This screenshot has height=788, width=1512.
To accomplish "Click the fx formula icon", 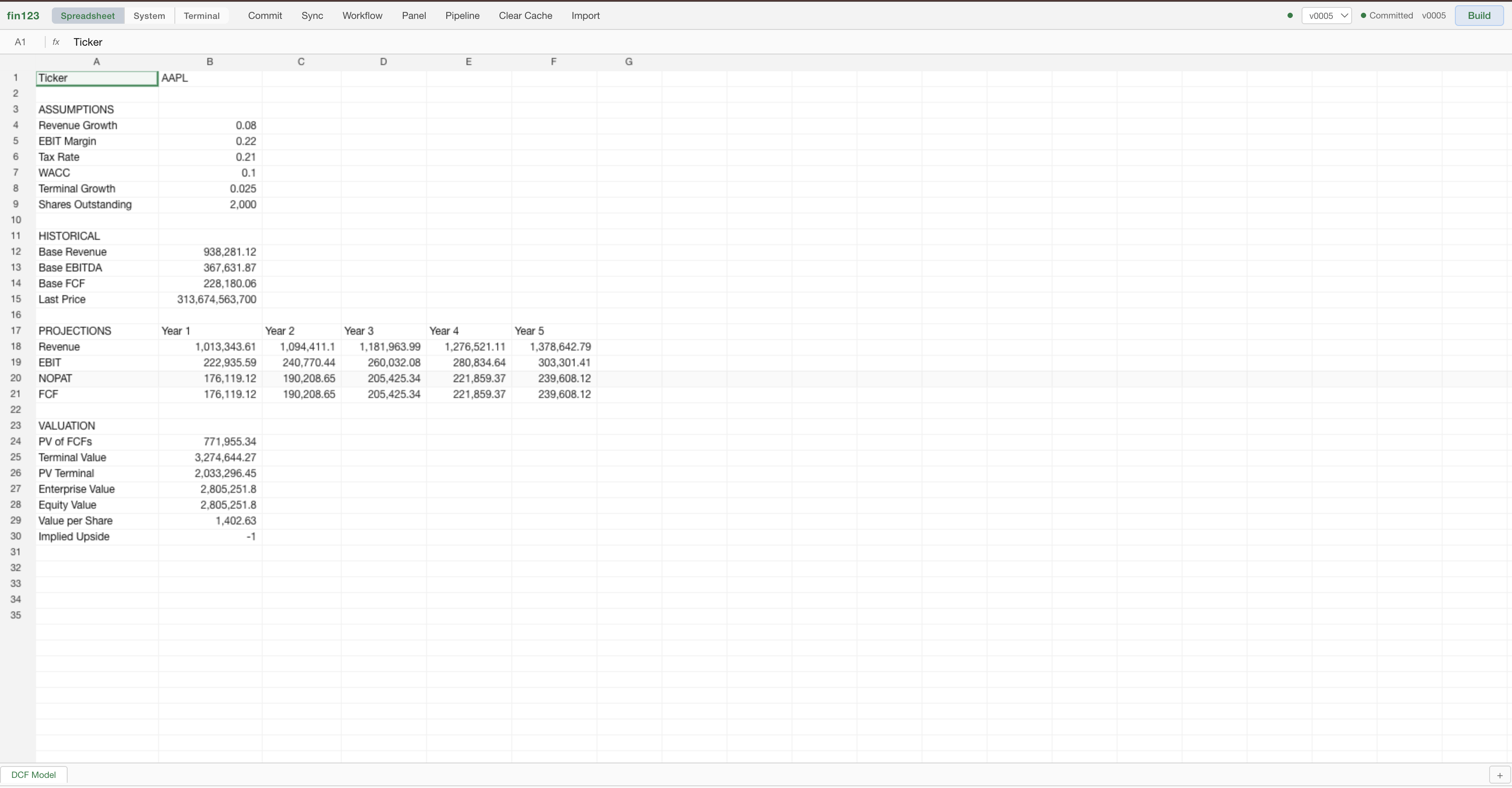I will pyautogui.click(x=56, y=42).
